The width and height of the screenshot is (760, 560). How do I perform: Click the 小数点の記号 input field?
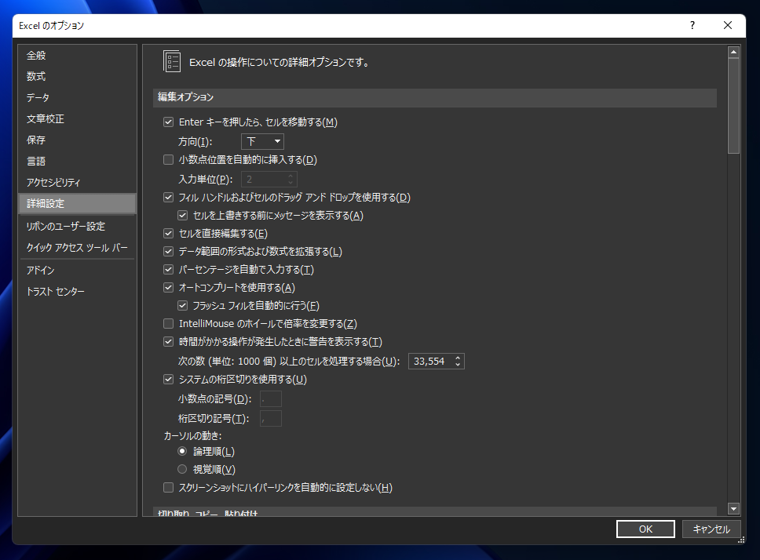(x=270, y=399)
